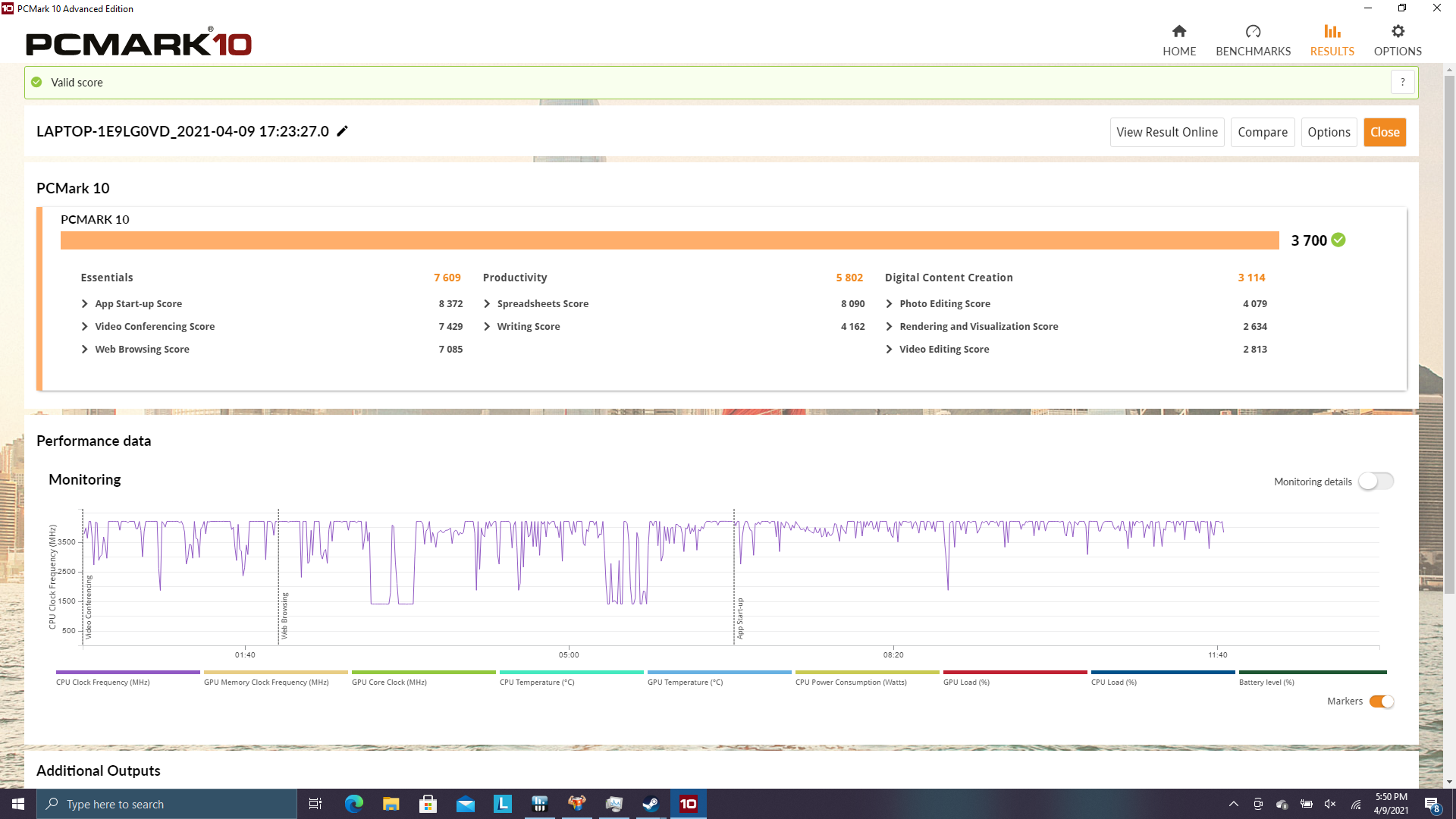Open File Explorer from taskbar

coord(391,804)
